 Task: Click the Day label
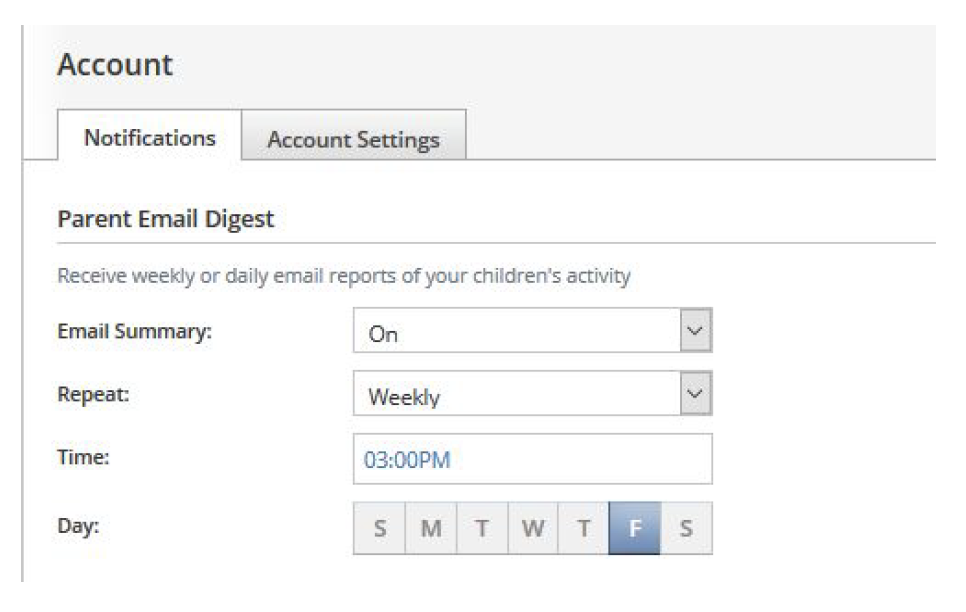pyautogui.click(x=78, y=526)
